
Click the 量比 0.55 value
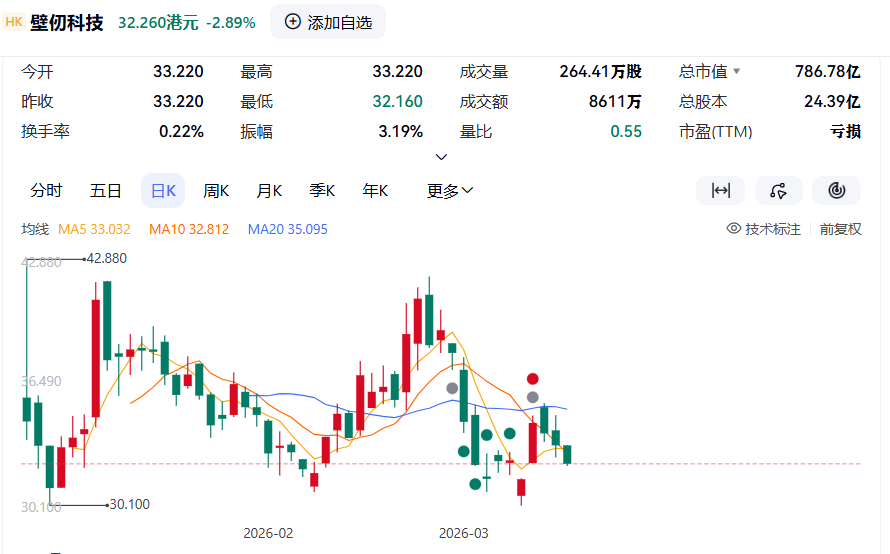coord(626,132)
